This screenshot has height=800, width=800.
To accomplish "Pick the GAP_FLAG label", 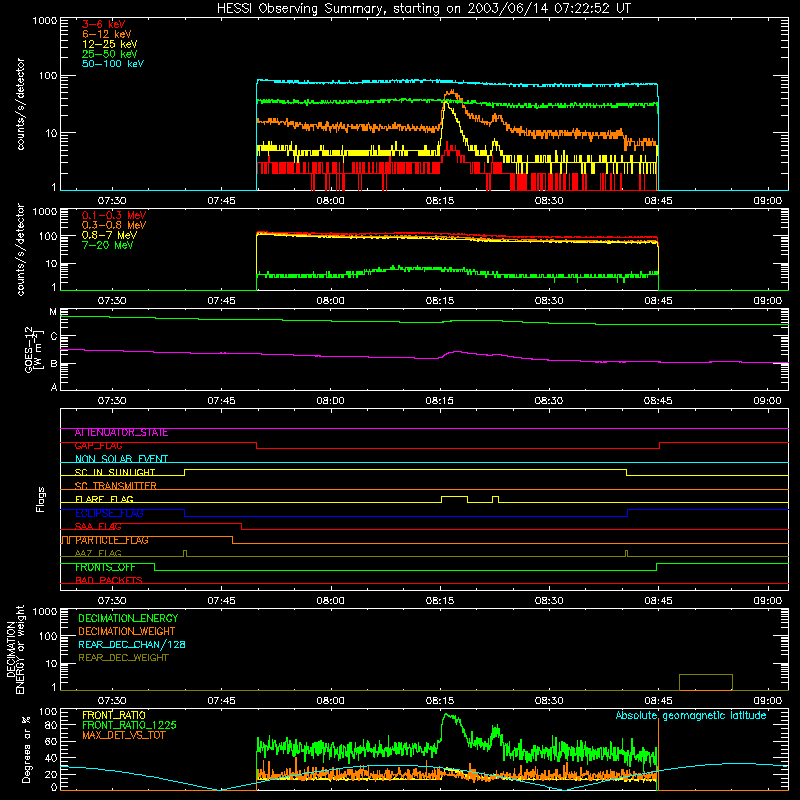I will (x=98, y=446).
